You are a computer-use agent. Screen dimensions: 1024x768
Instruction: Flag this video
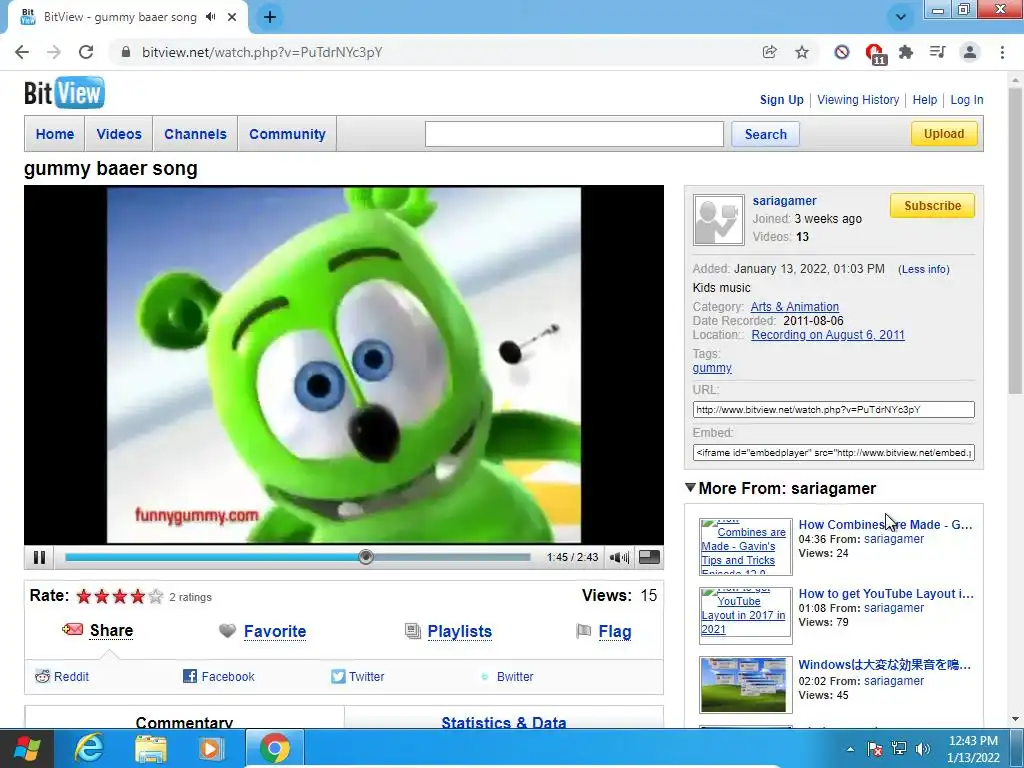tap(615, 632)
